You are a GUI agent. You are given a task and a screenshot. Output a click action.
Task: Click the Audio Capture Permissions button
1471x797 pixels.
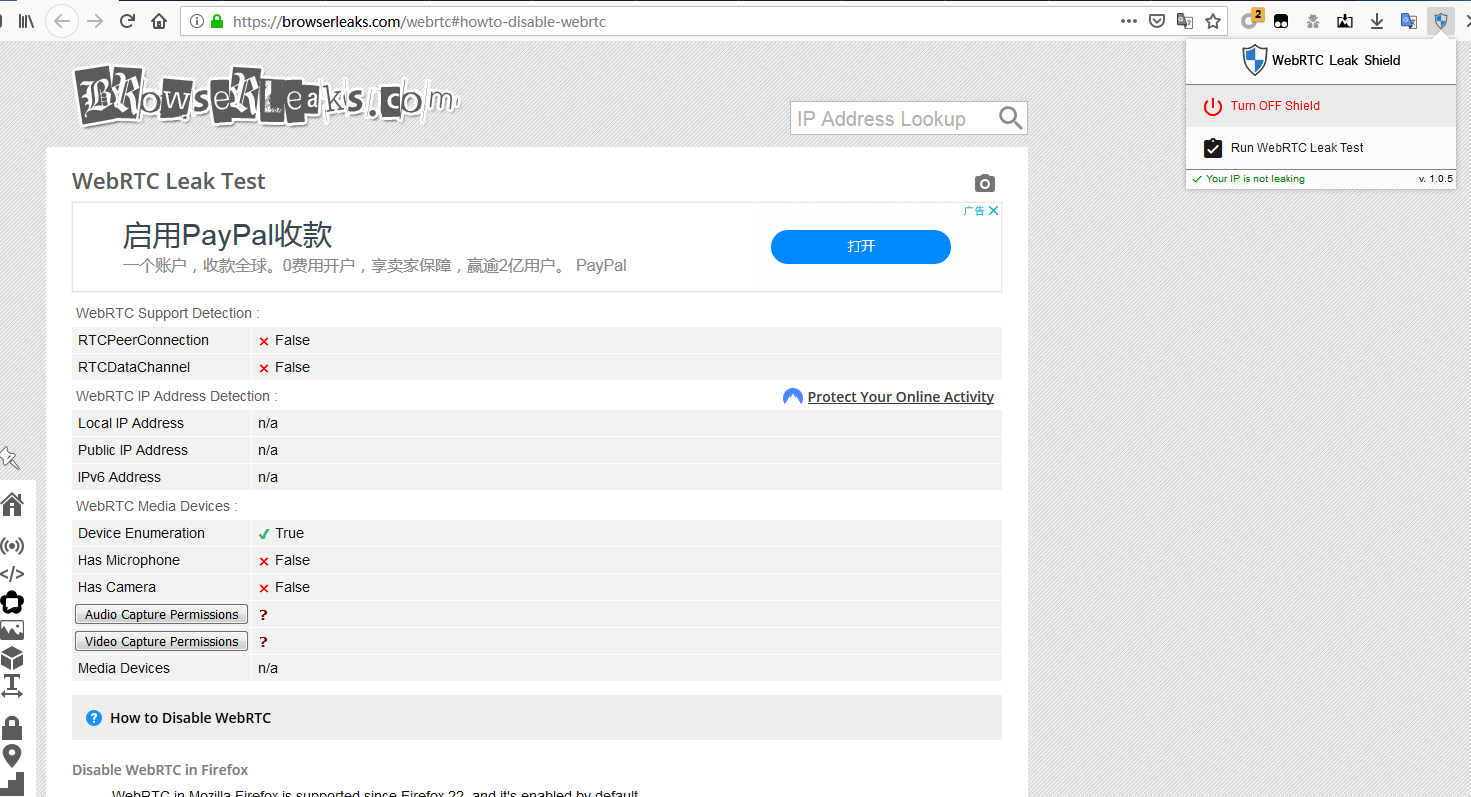tap(161, 613)
